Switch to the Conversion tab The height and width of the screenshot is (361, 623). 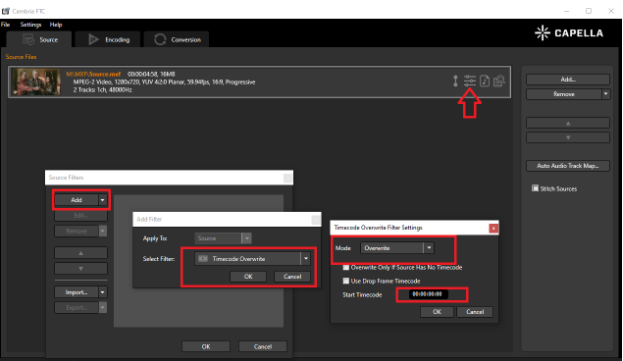[176, 39]
